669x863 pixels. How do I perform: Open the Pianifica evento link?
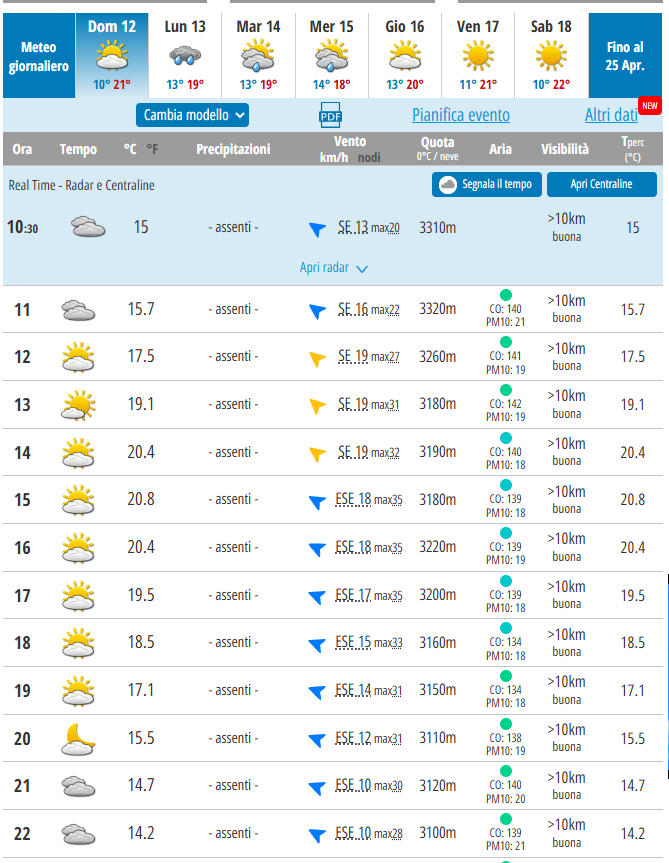(460, 115)
